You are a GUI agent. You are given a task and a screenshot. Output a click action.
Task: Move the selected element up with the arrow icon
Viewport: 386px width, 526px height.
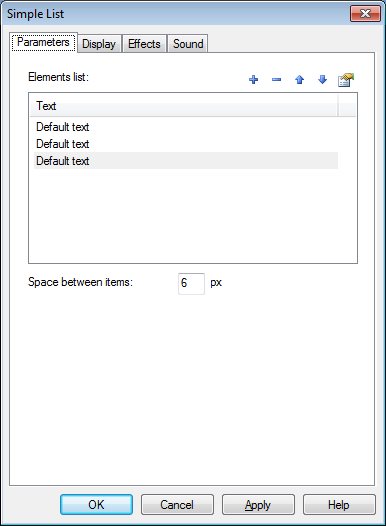[299, 80]
